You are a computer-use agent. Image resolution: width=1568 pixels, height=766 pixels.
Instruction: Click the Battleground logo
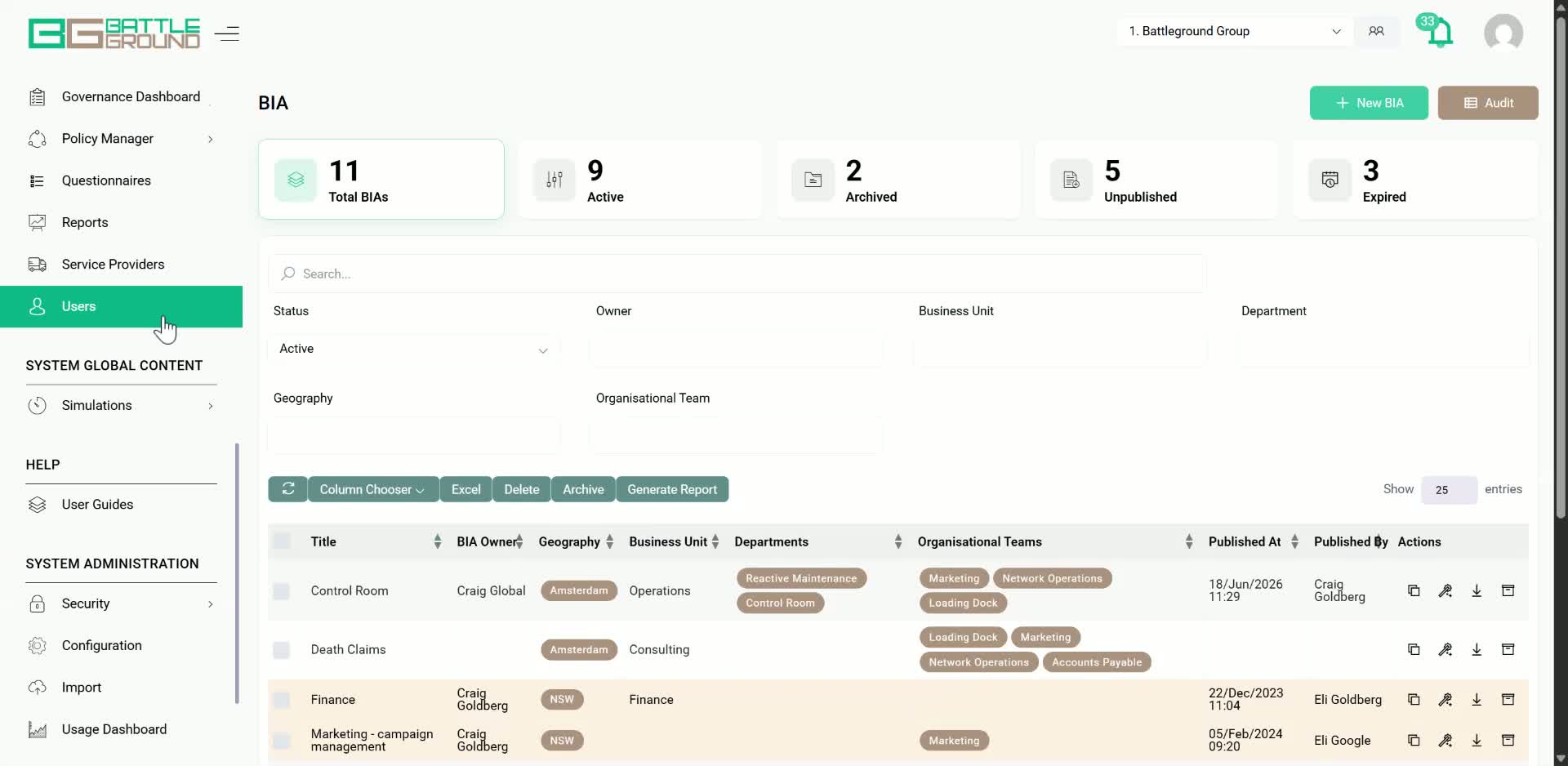click(114, 33)
